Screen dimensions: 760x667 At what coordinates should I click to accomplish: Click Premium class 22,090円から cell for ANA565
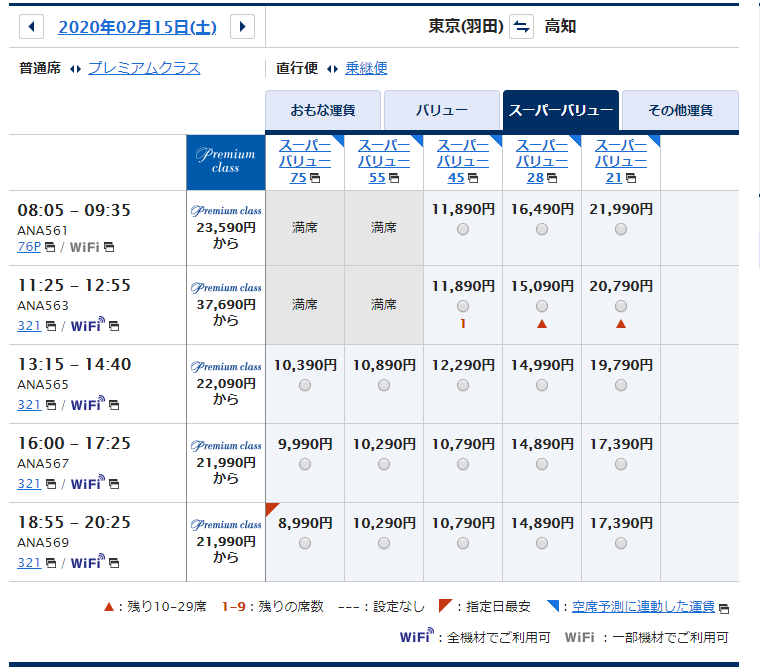[x=226, y=384]
